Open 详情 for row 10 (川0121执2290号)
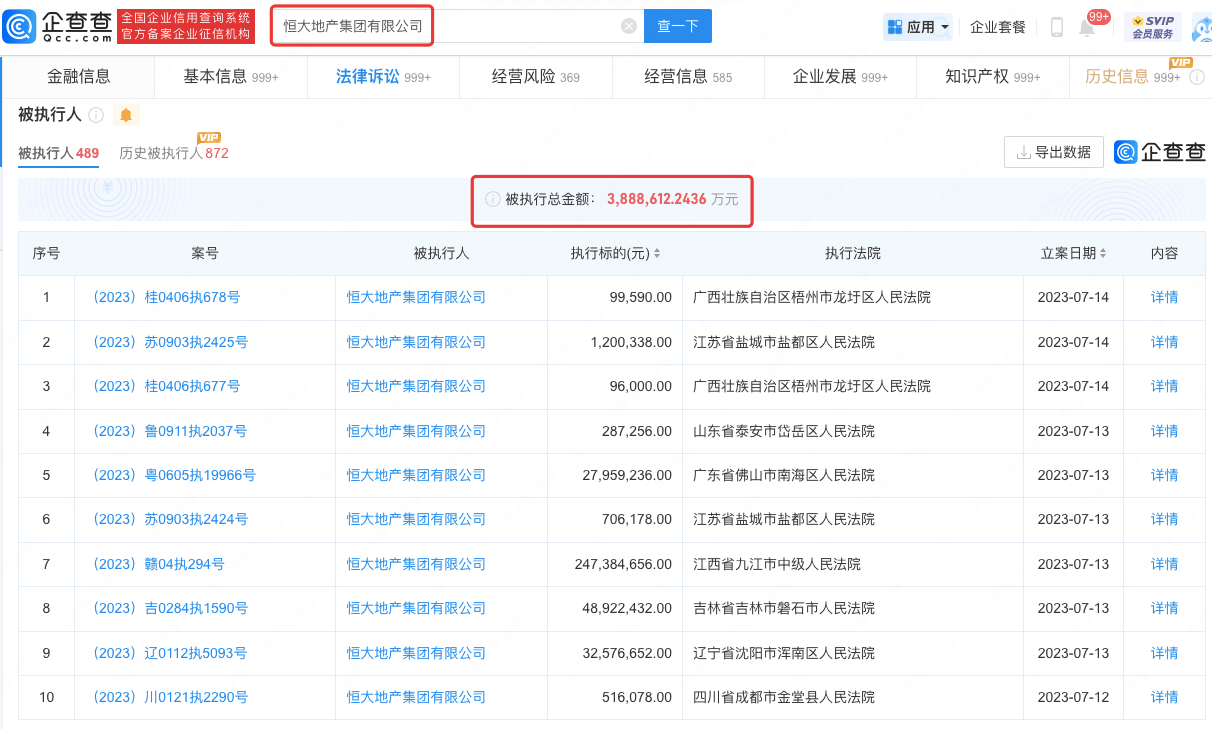 click(x=1164, y=697)
